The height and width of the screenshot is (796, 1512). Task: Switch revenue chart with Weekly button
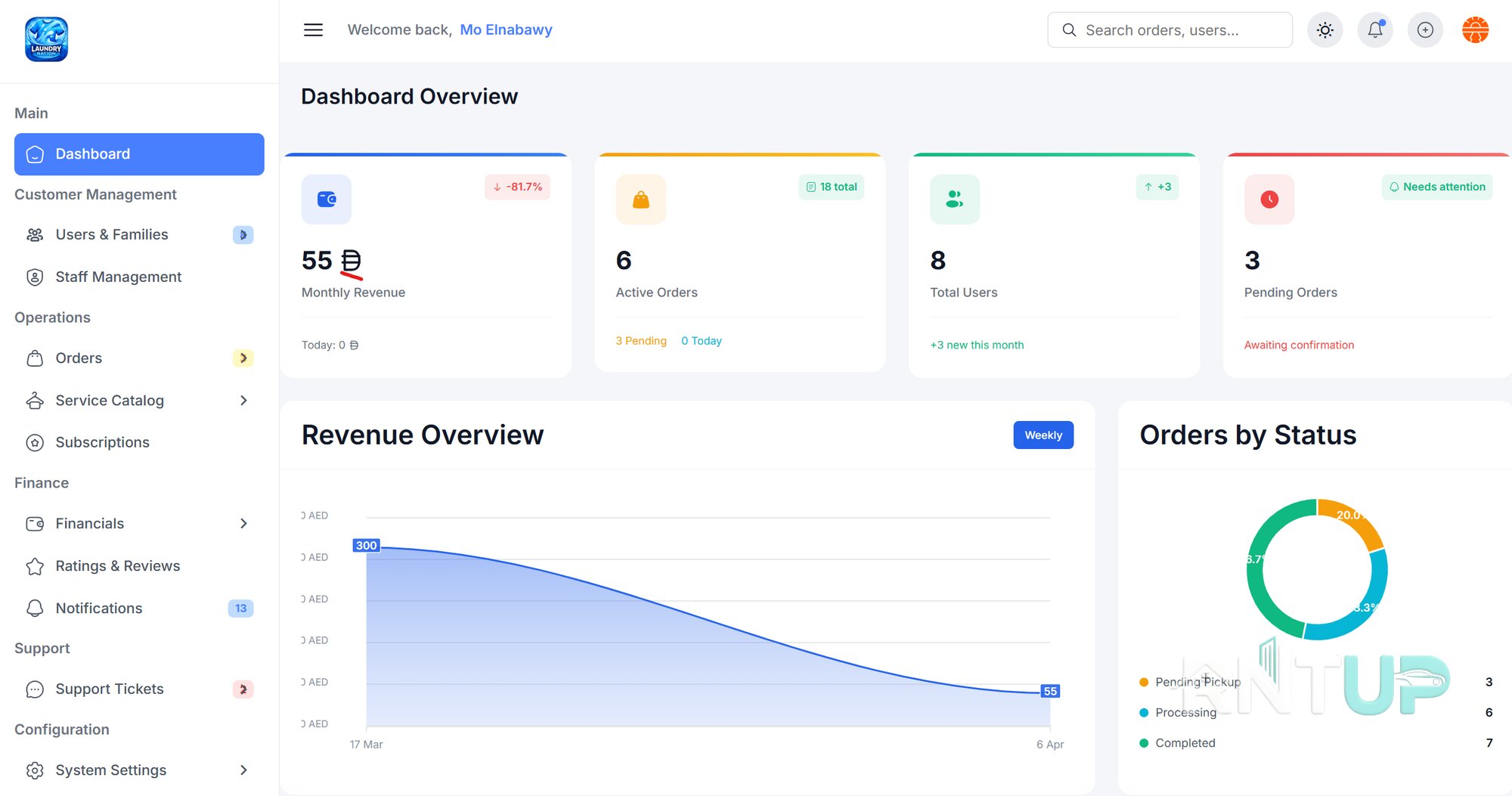(1043, 435)
